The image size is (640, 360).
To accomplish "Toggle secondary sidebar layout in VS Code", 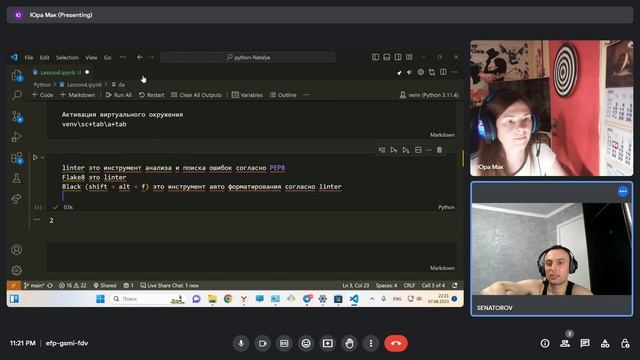I will [398, 57].
